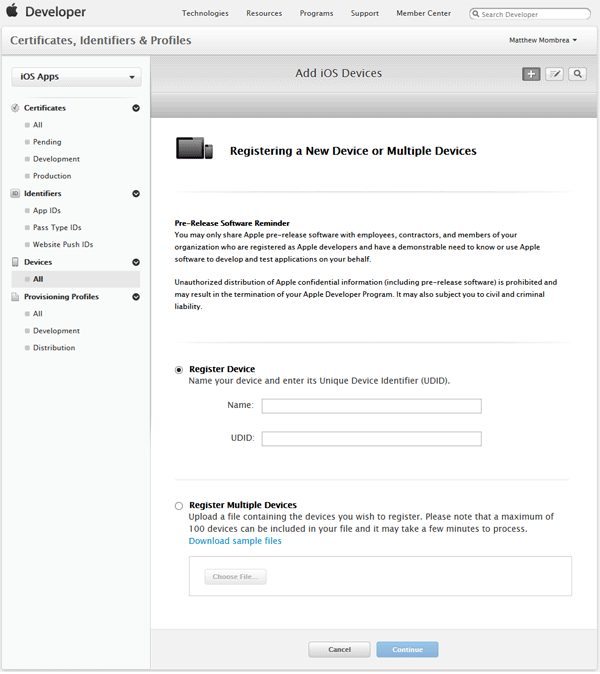The image size is (600, 674).
Task: Select Development under Provisioning Profiles
Action: click(x=56, y=331)
